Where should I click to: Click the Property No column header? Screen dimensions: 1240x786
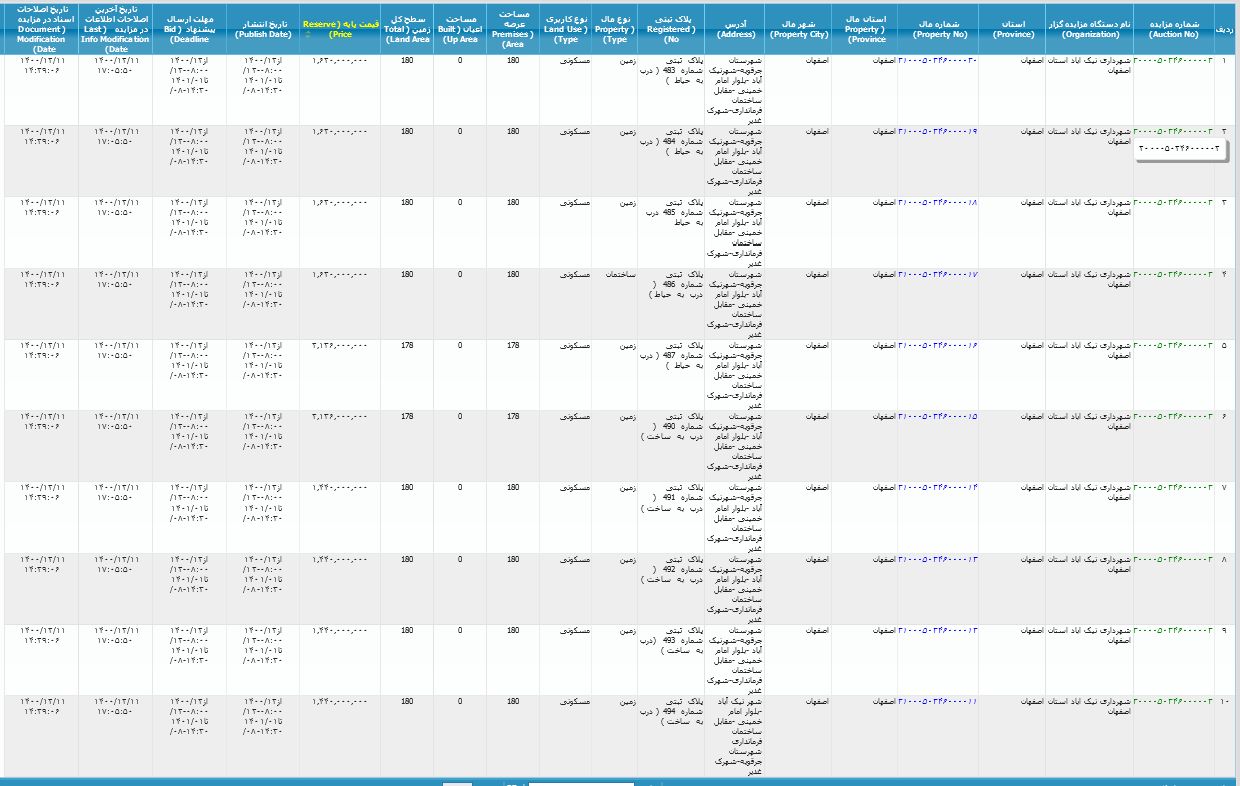937,27
